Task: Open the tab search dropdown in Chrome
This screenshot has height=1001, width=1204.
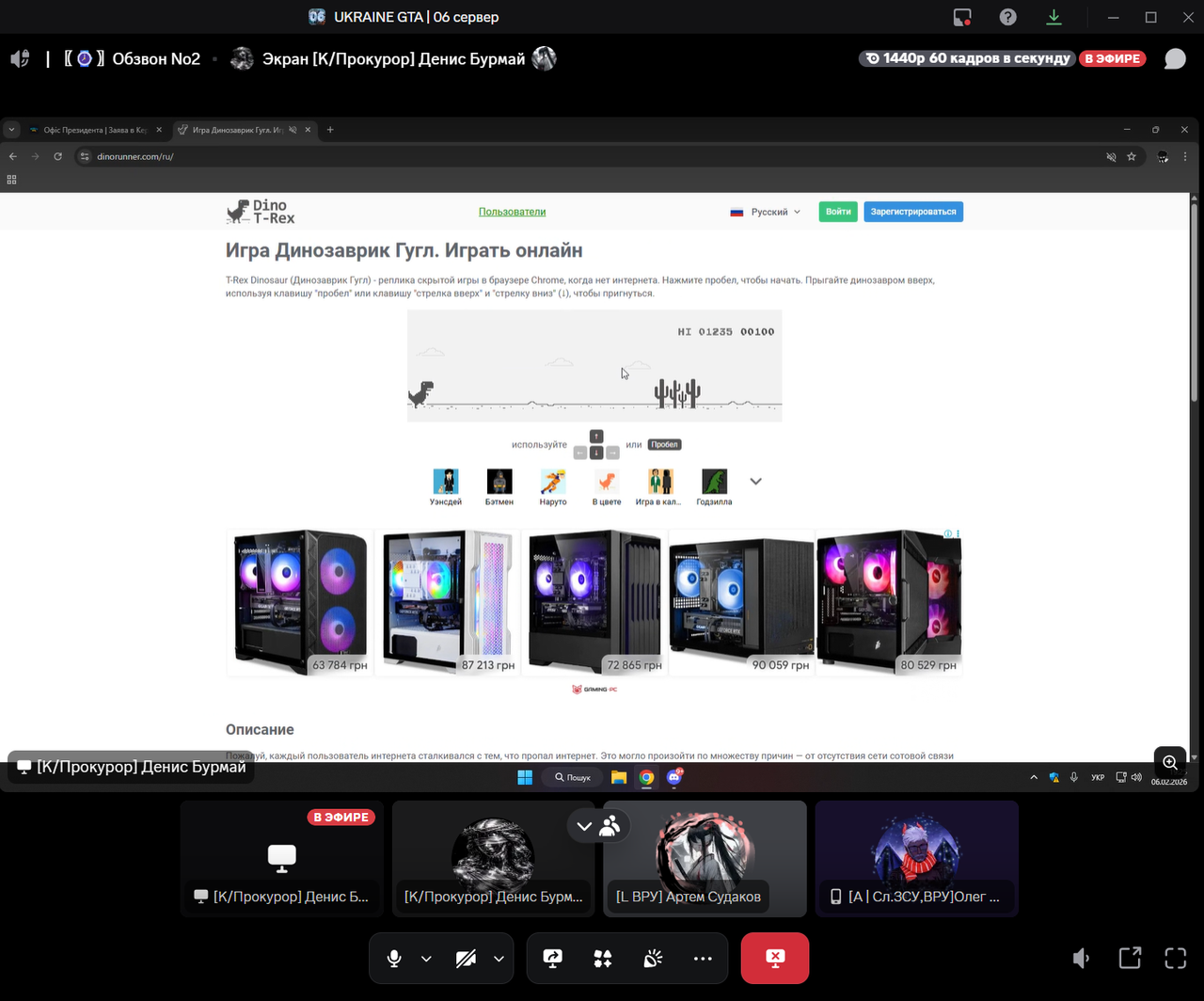Action: [x=11, y=130]
